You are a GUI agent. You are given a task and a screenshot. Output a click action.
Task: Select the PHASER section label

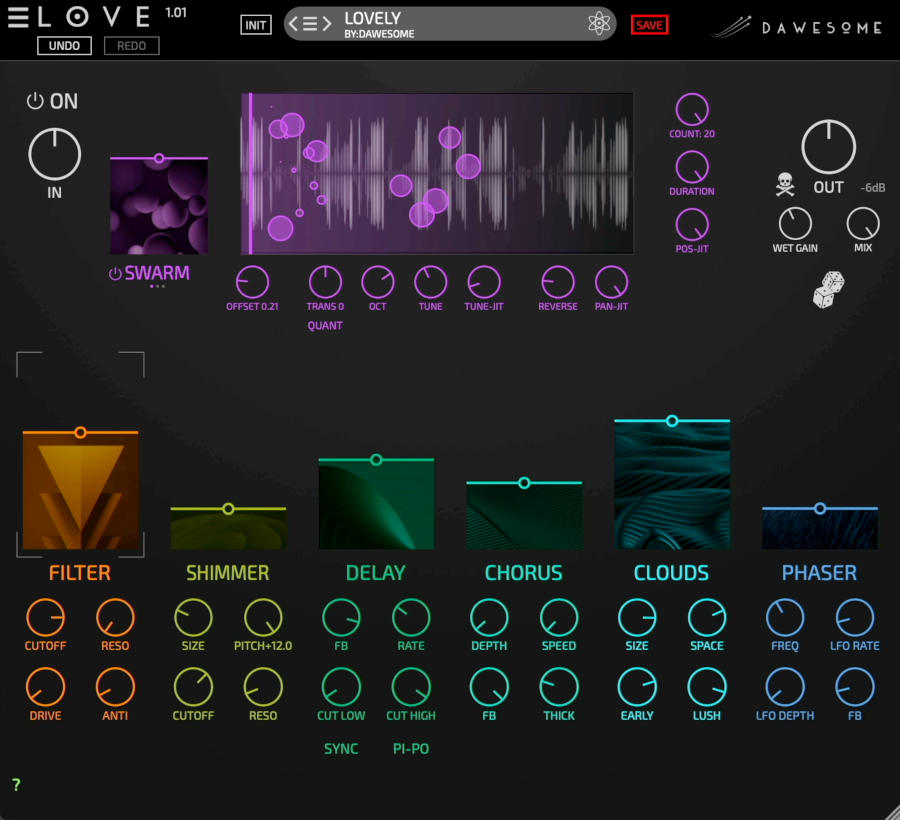tap(819, 572)
